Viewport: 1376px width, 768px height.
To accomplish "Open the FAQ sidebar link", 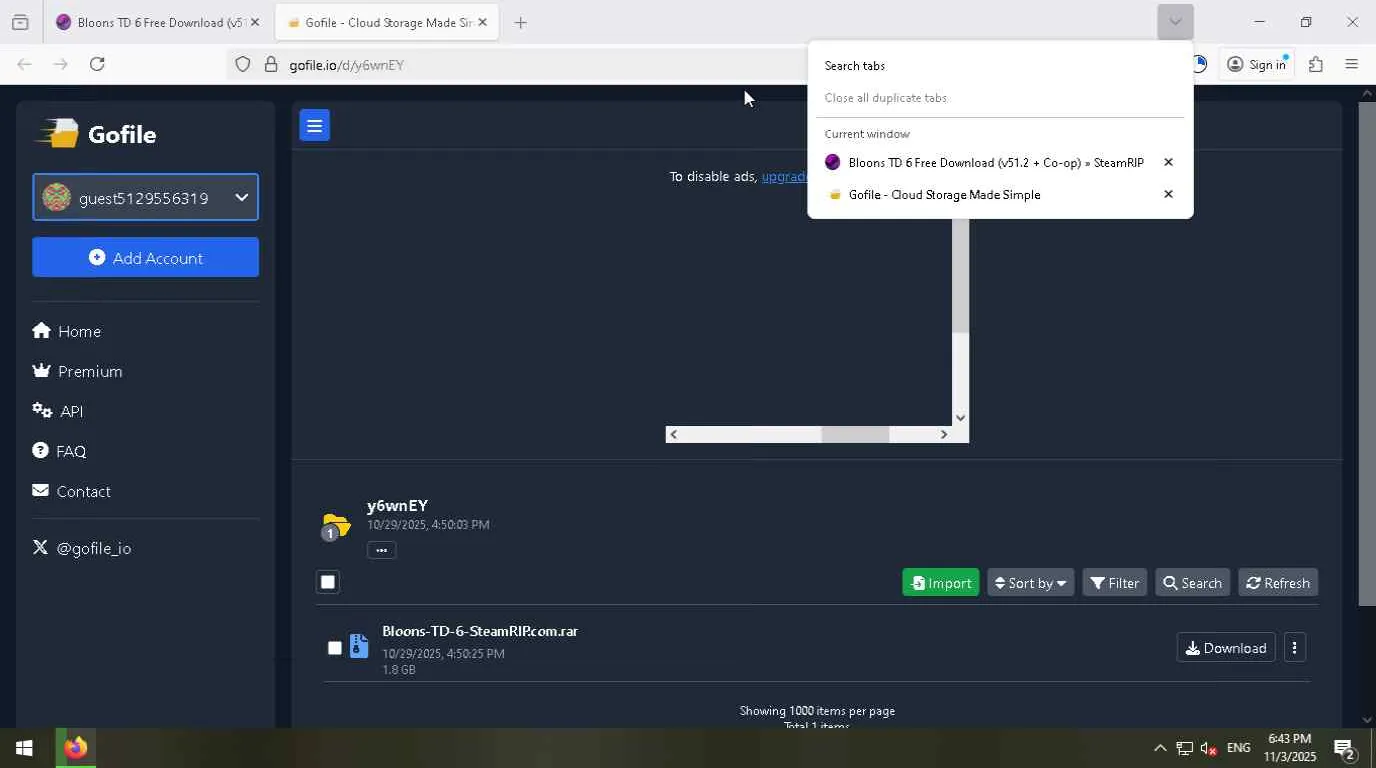I will point(60,451).
